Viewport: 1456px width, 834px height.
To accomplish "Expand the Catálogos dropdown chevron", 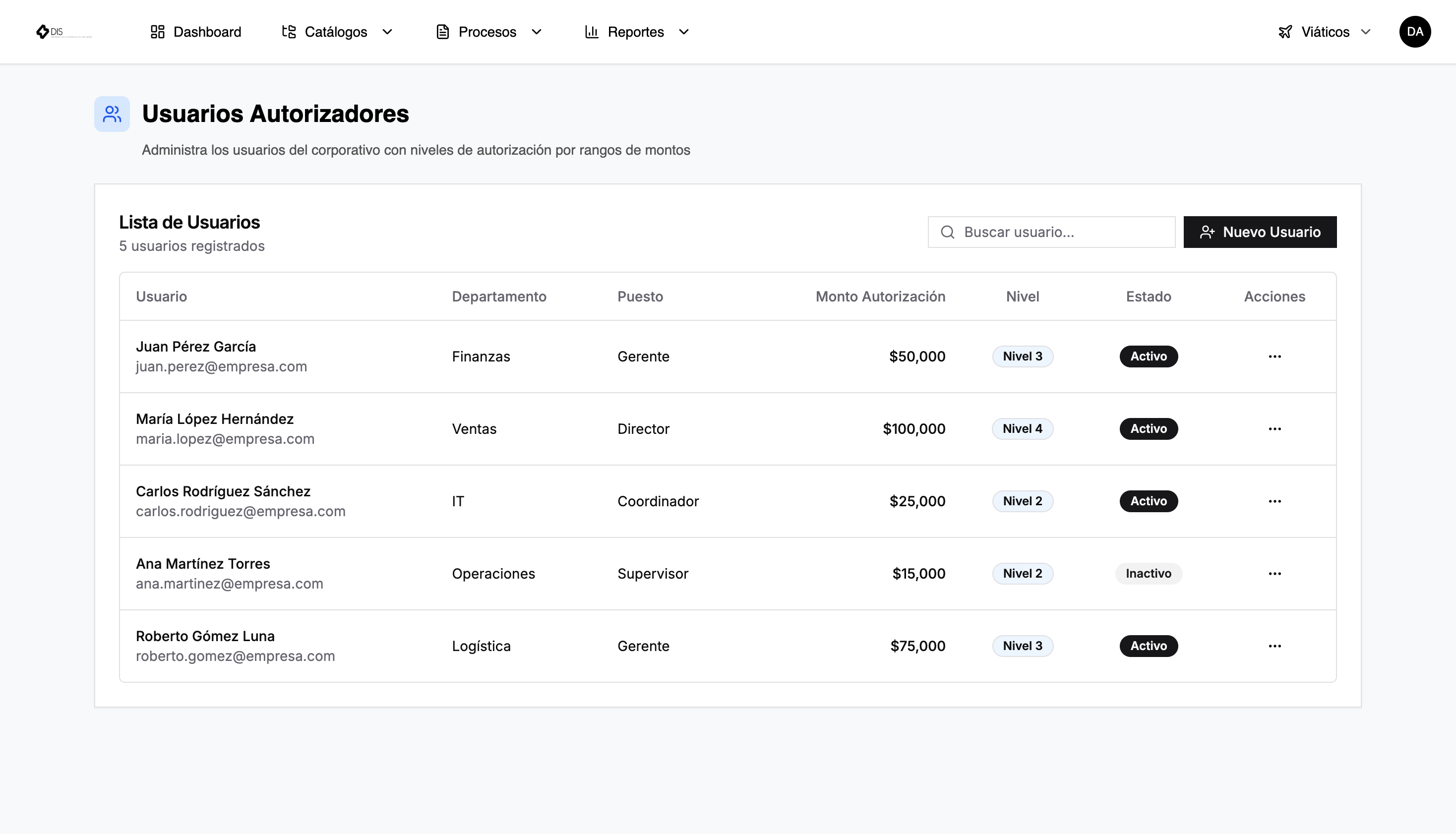I will click(387, 32).
